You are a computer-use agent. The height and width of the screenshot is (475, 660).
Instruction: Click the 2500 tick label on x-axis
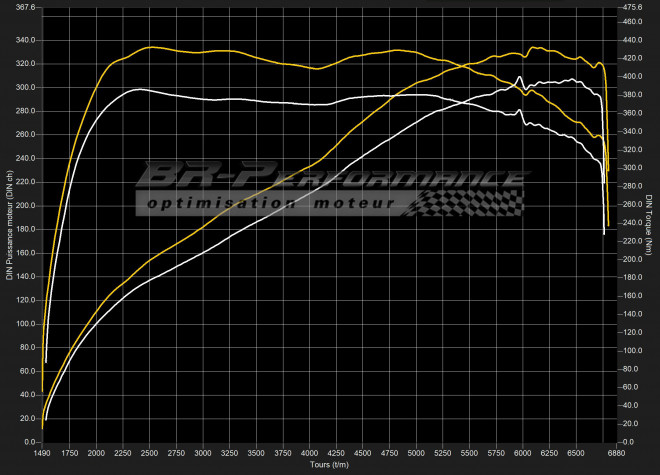coord(150,453)
